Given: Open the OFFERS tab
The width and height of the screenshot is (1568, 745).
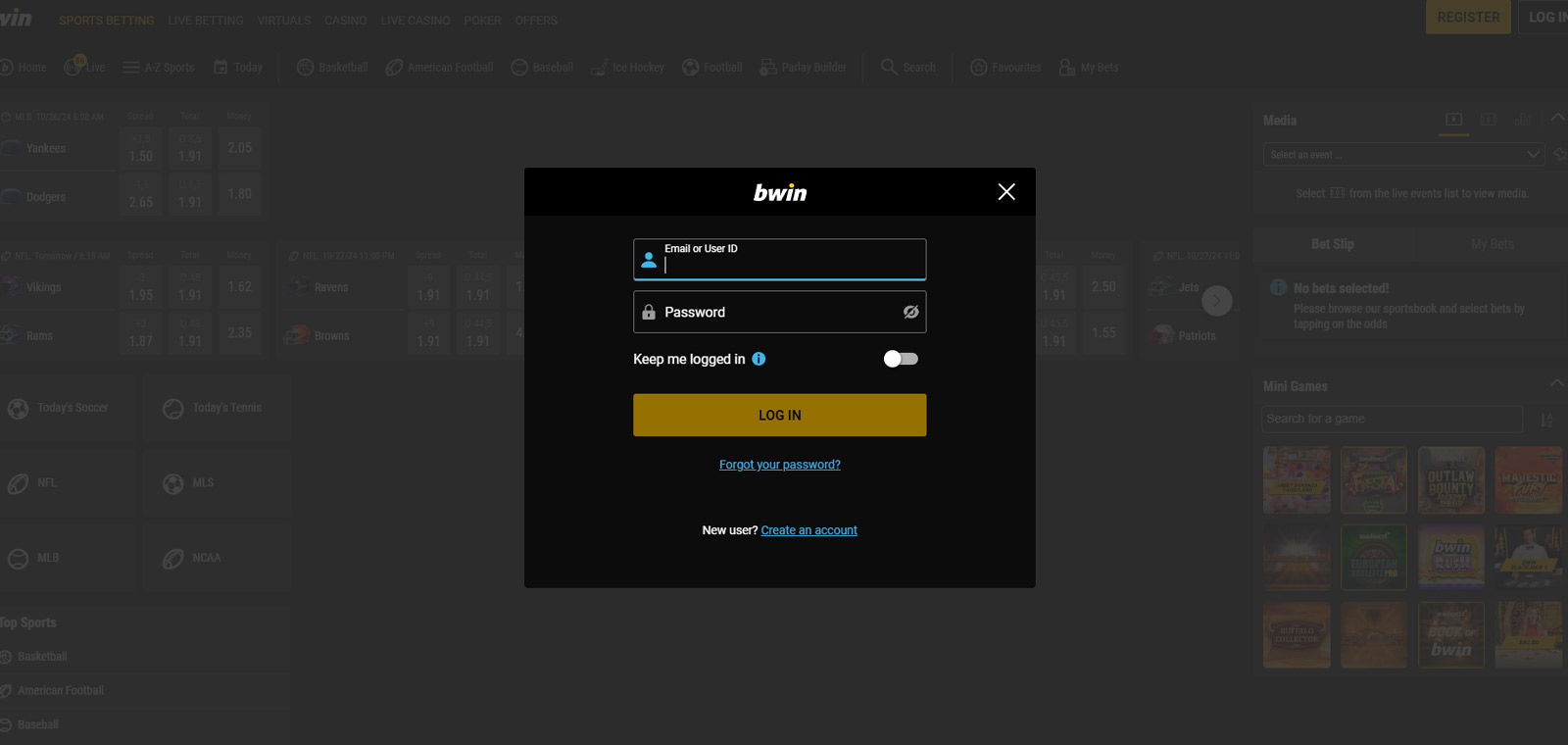Looking at the screenshot, I should coord(536,21).
